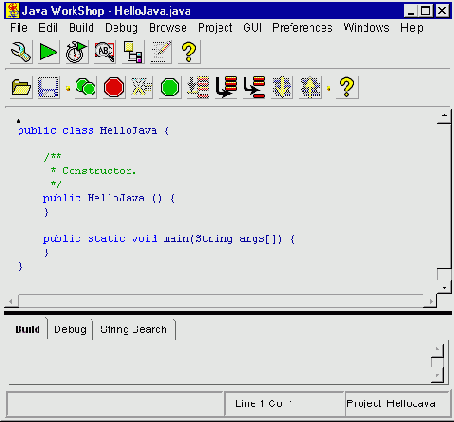454x422 pixels.
Task: Stop execution with red octagon icon
Action: pos(114,87)
